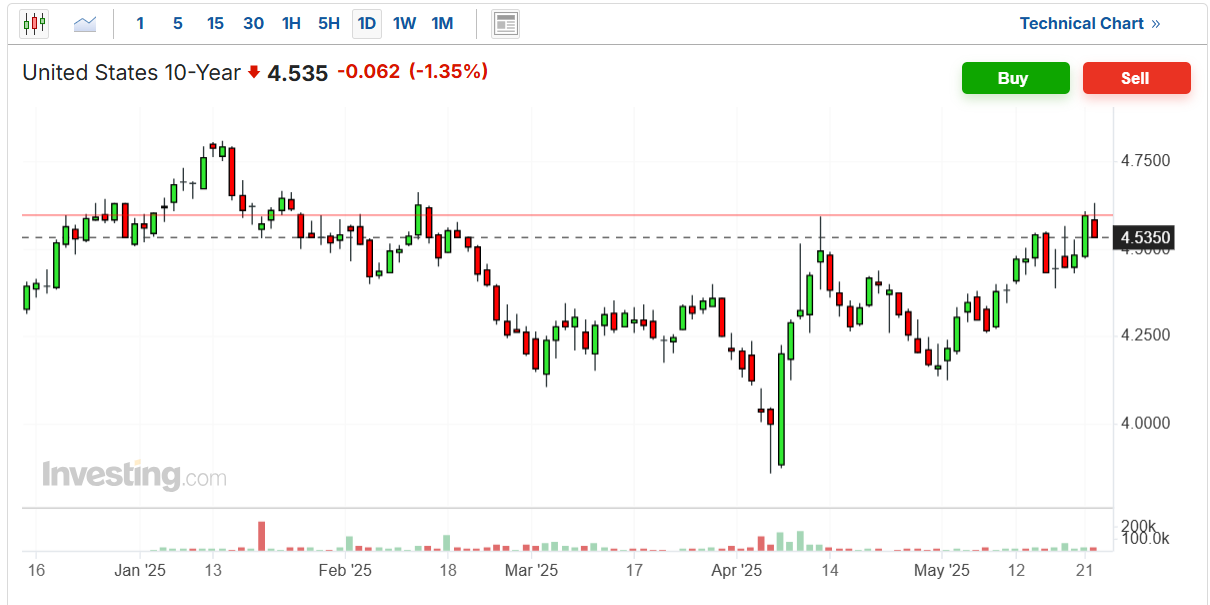Click the 4.2500 axis label
The image size is (1210, 605).
coord(1145,334)
